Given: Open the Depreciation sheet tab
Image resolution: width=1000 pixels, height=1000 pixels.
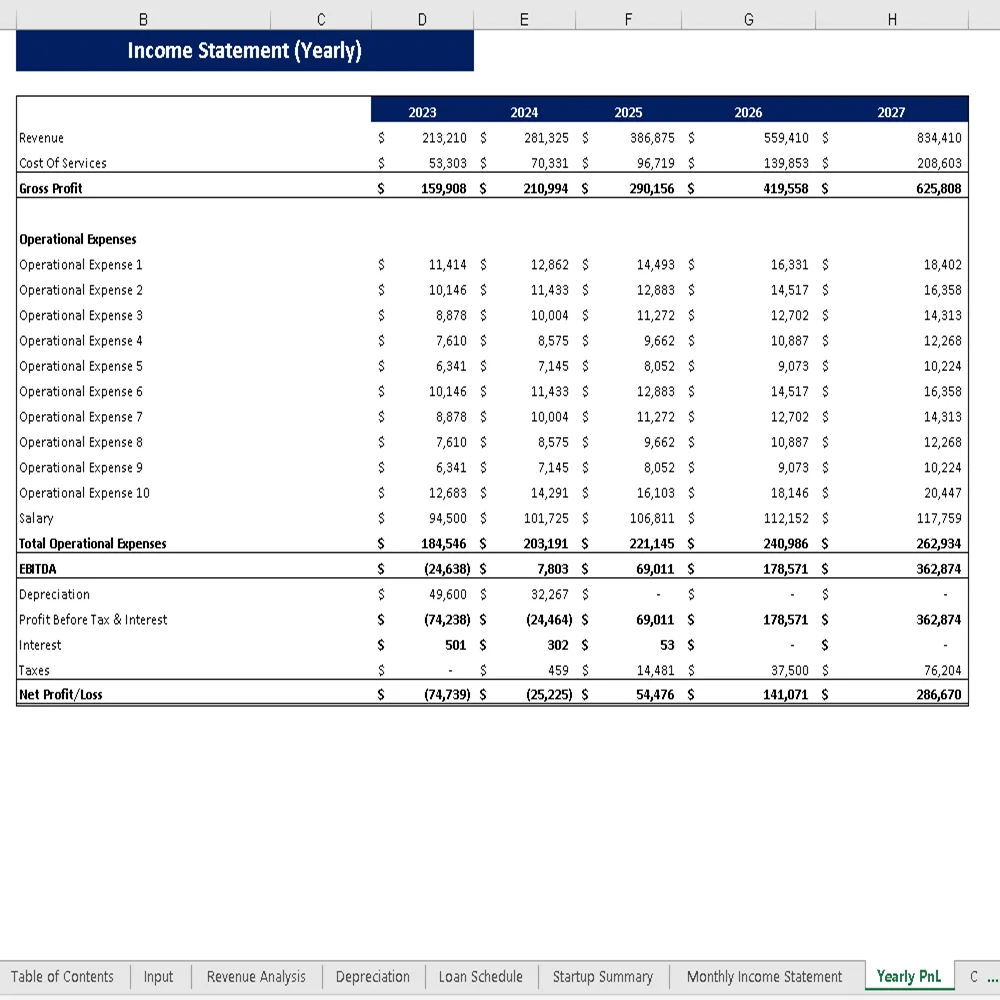Looking at the screenshot, I should point(372,977).
